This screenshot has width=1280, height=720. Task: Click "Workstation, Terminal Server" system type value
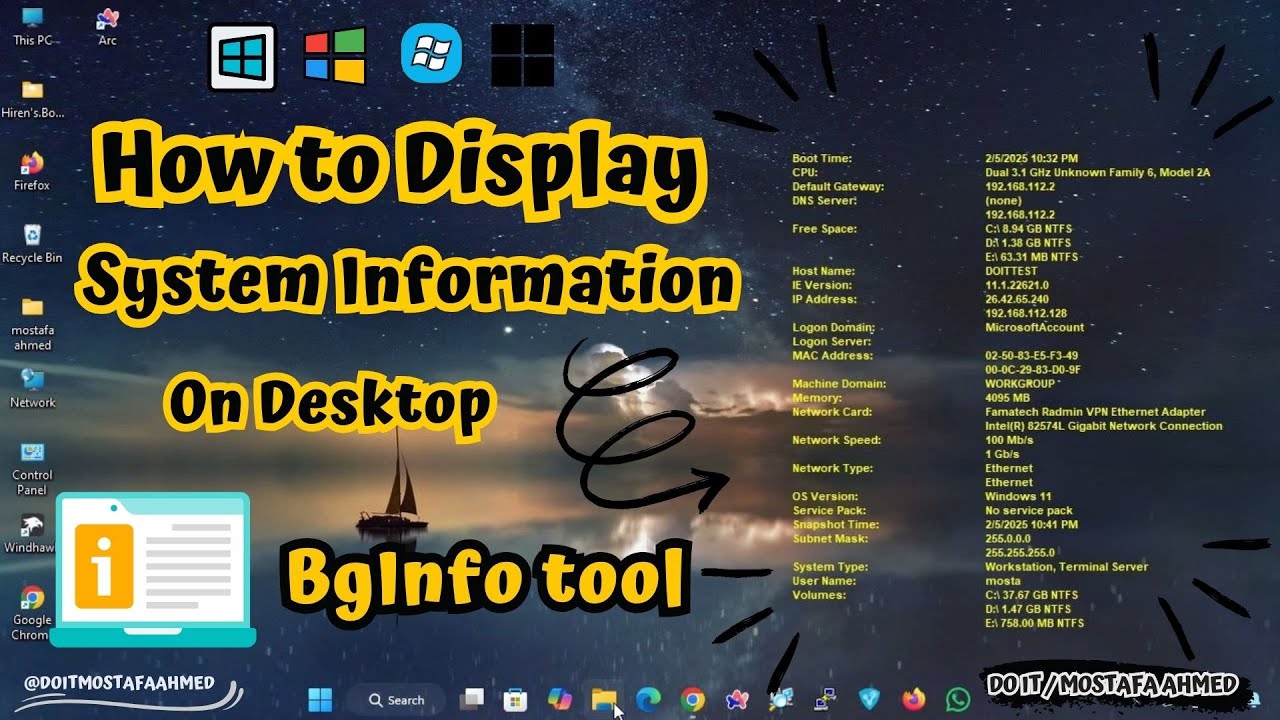click(1066, 567)
